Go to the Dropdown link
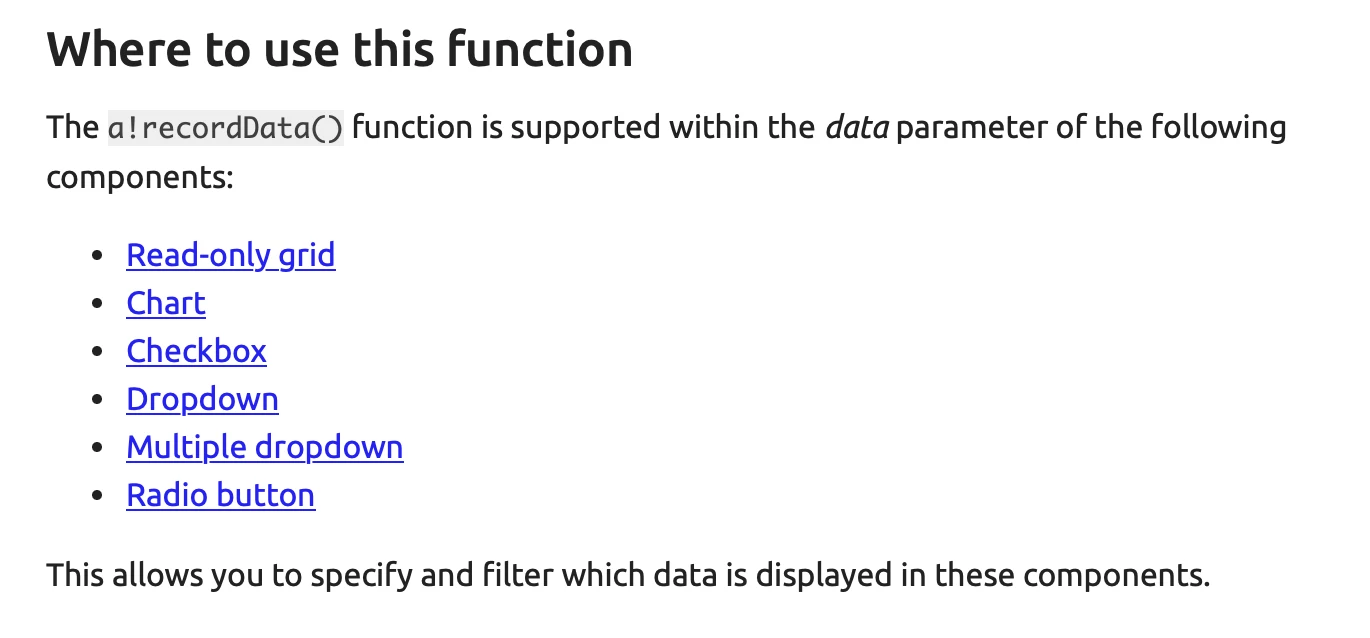The height and width of the screenshot is (638, 1370). (x=202, y=400)
